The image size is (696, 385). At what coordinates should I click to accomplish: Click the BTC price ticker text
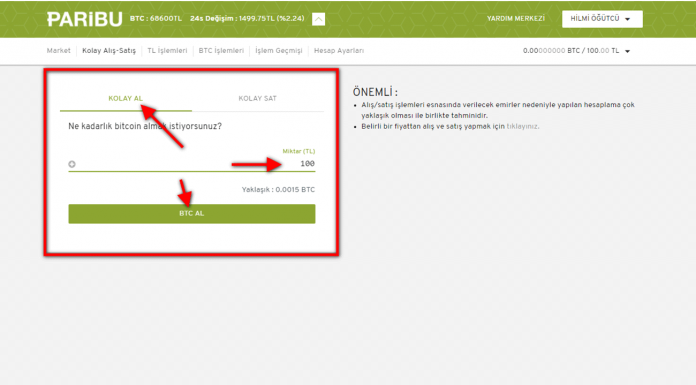click(x=156, y=19)
